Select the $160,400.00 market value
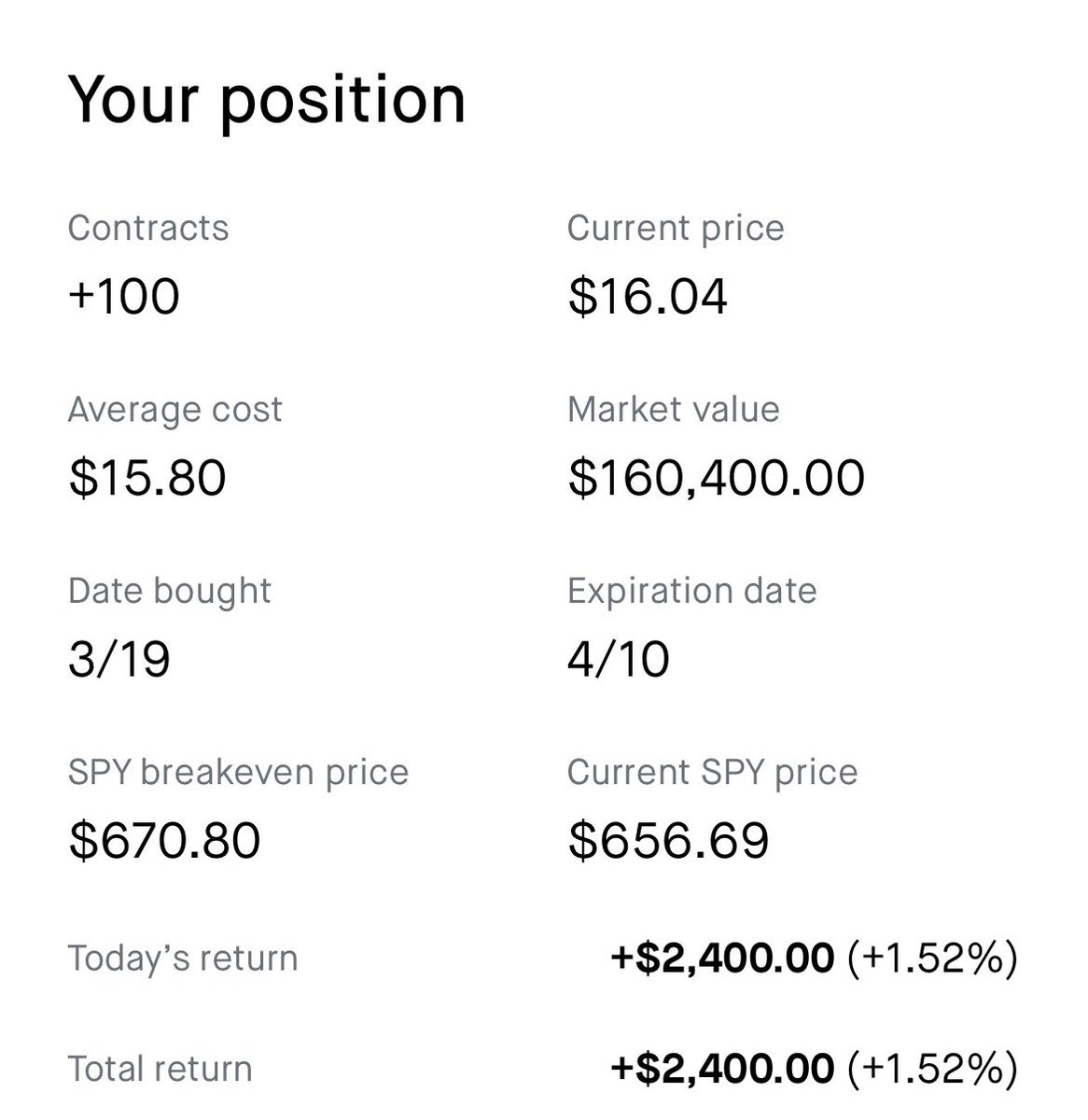Screen dimensions: 1088x1120 point(717,478)
